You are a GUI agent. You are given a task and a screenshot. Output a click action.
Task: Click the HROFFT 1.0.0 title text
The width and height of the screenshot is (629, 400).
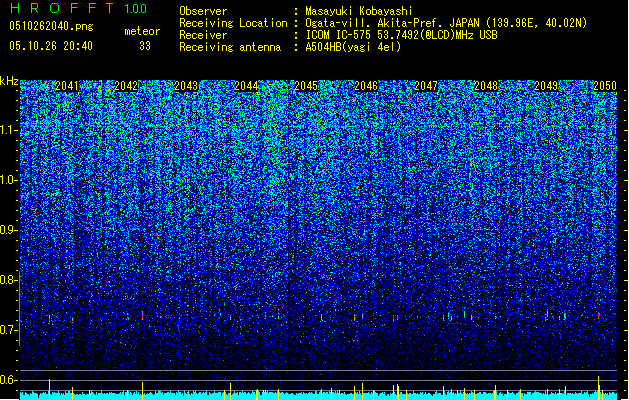coord(78,8)
